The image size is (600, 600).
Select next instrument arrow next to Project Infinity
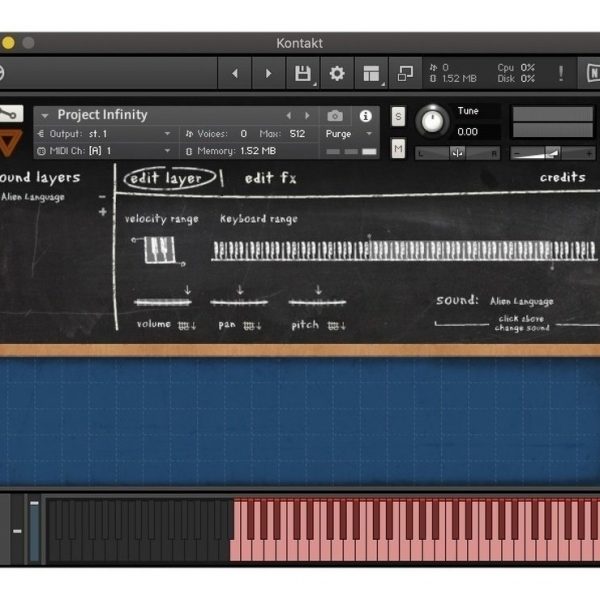point(307,116)
